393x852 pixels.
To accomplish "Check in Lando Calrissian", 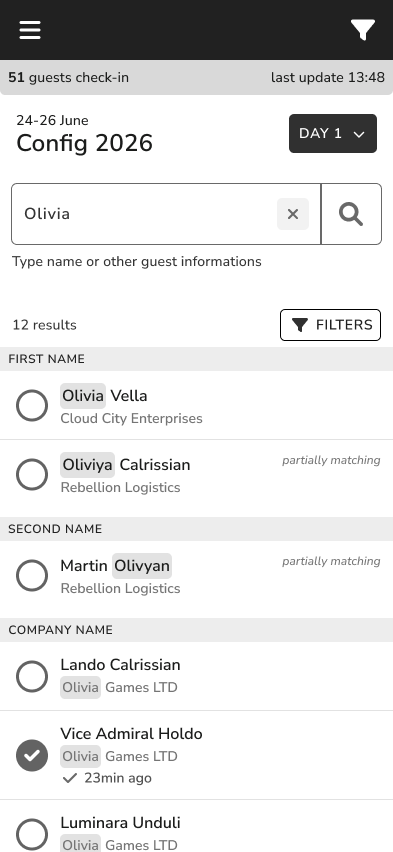I will pyautogui.click(x=32, y=676).
